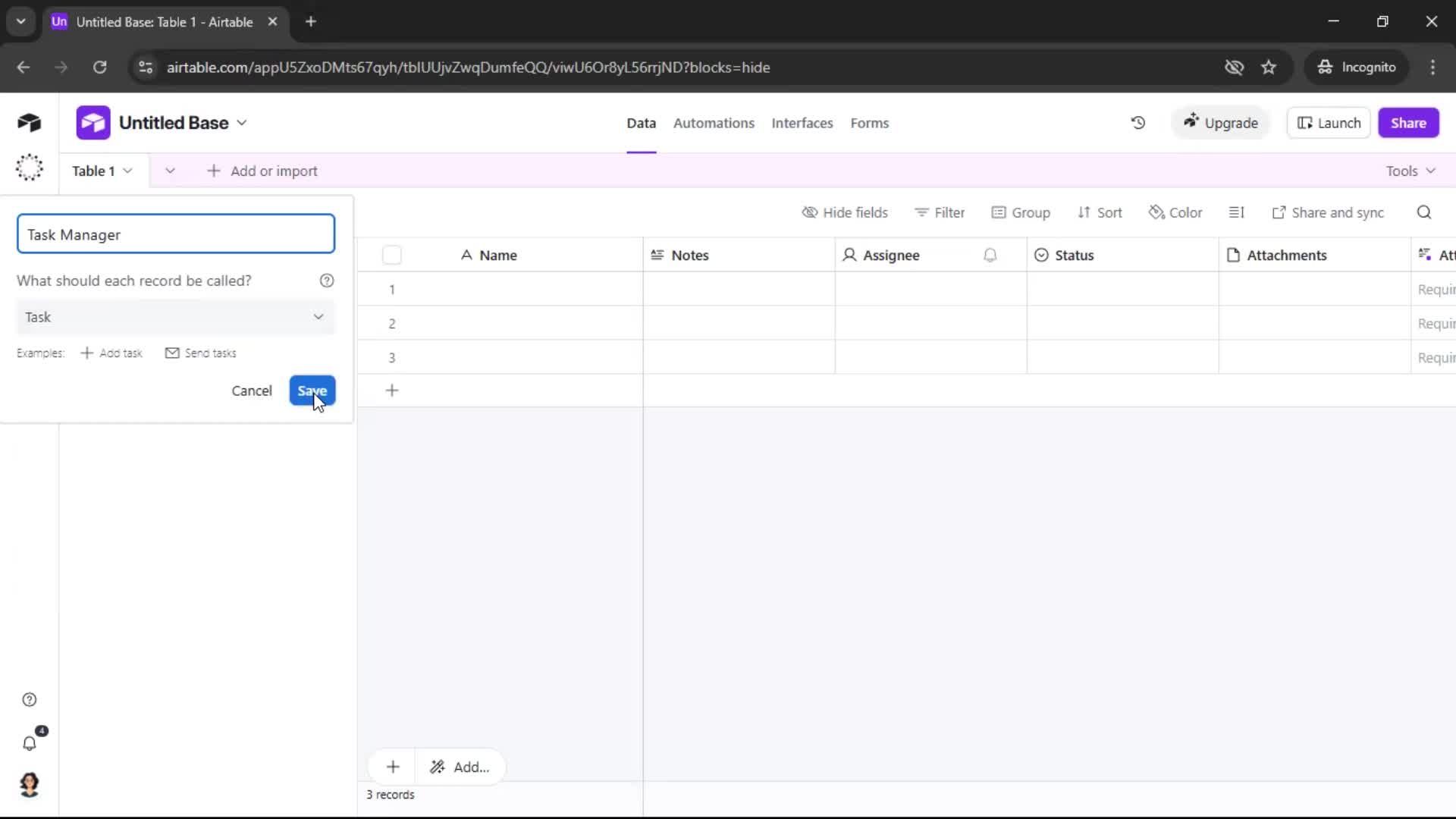
Task: Click the bell icon in Assignee column
Action: point(990,256)
